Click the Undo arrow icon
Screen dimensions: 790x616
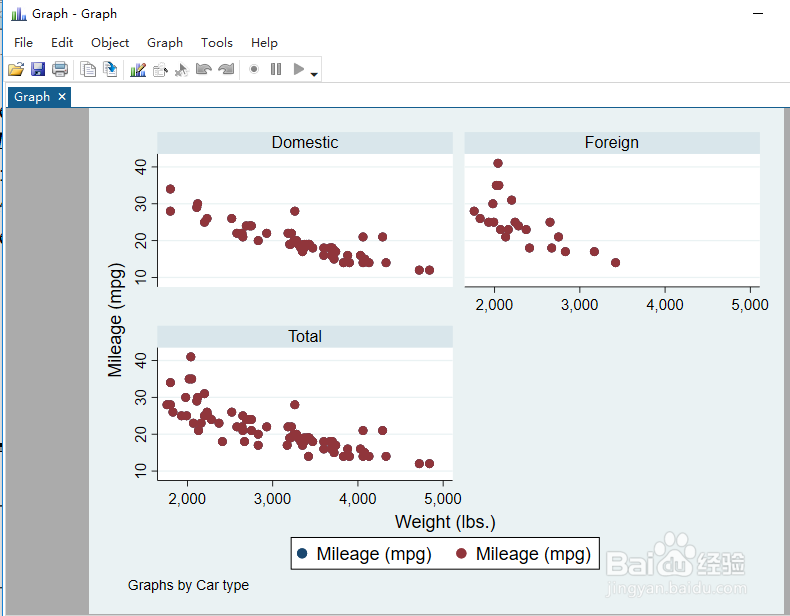point(204,69)
